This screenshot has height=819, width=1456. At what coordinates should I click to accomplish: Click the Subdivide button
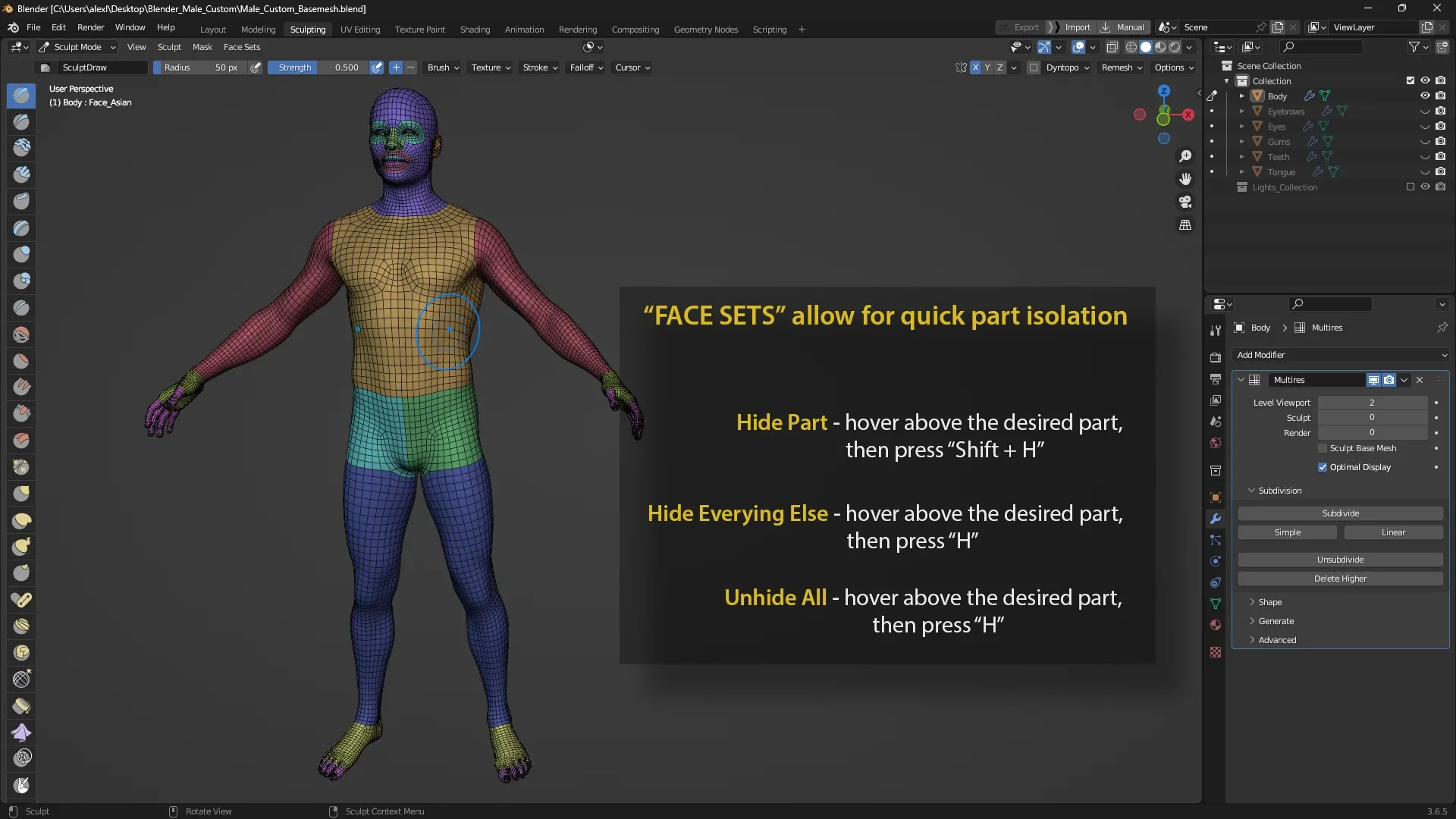point(1340,513)
